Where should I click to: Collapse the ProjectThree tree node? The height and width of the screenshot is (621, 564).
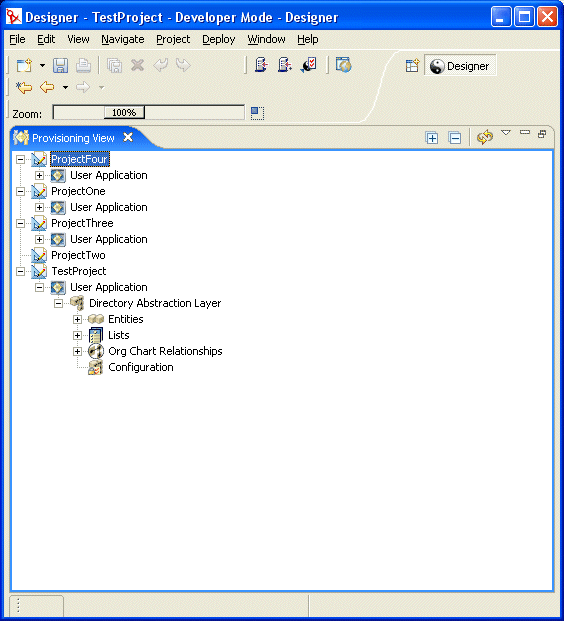point(20,223)
